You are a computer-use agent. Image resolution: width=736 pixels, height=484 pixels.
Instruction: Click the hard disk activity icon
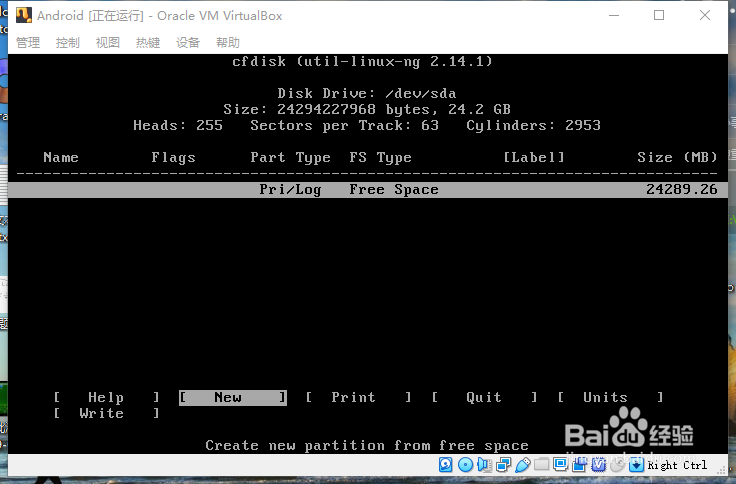(x=445, y=465)
